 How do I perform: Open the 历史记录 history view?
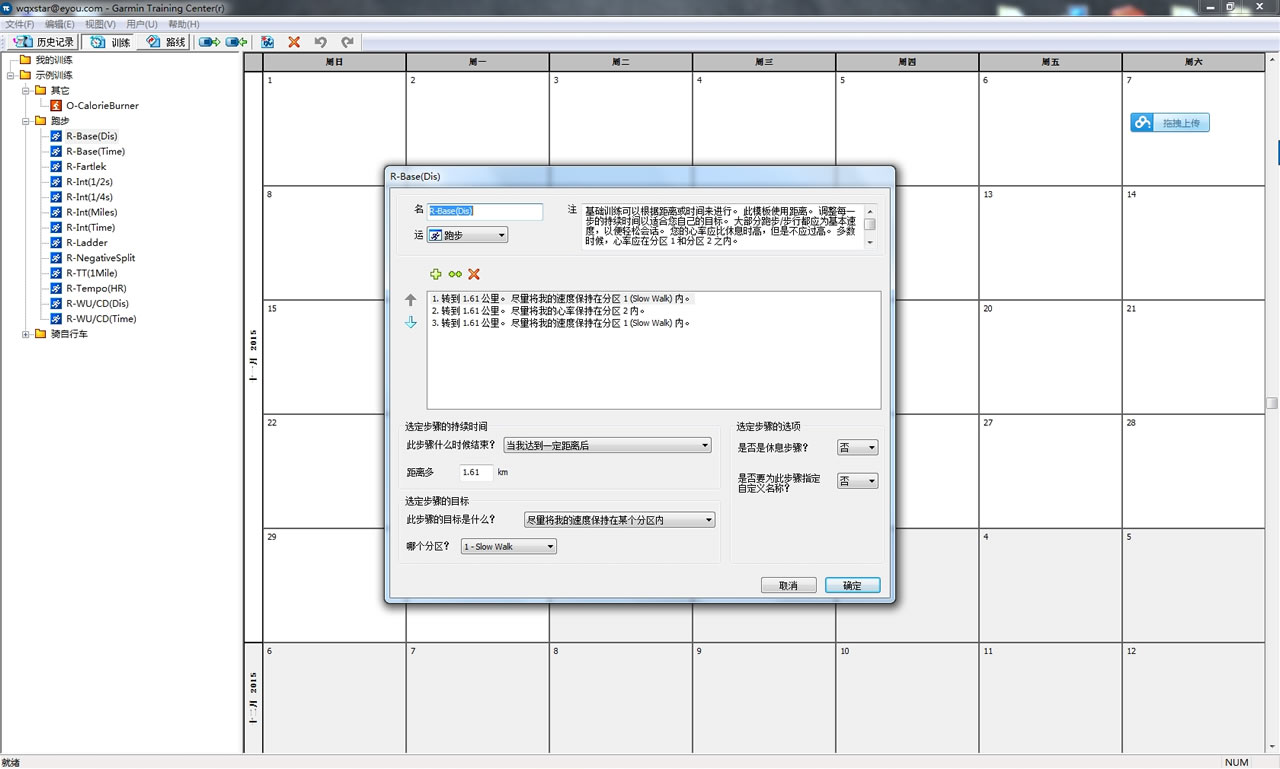pyautogui.click(x=45, y=42)
